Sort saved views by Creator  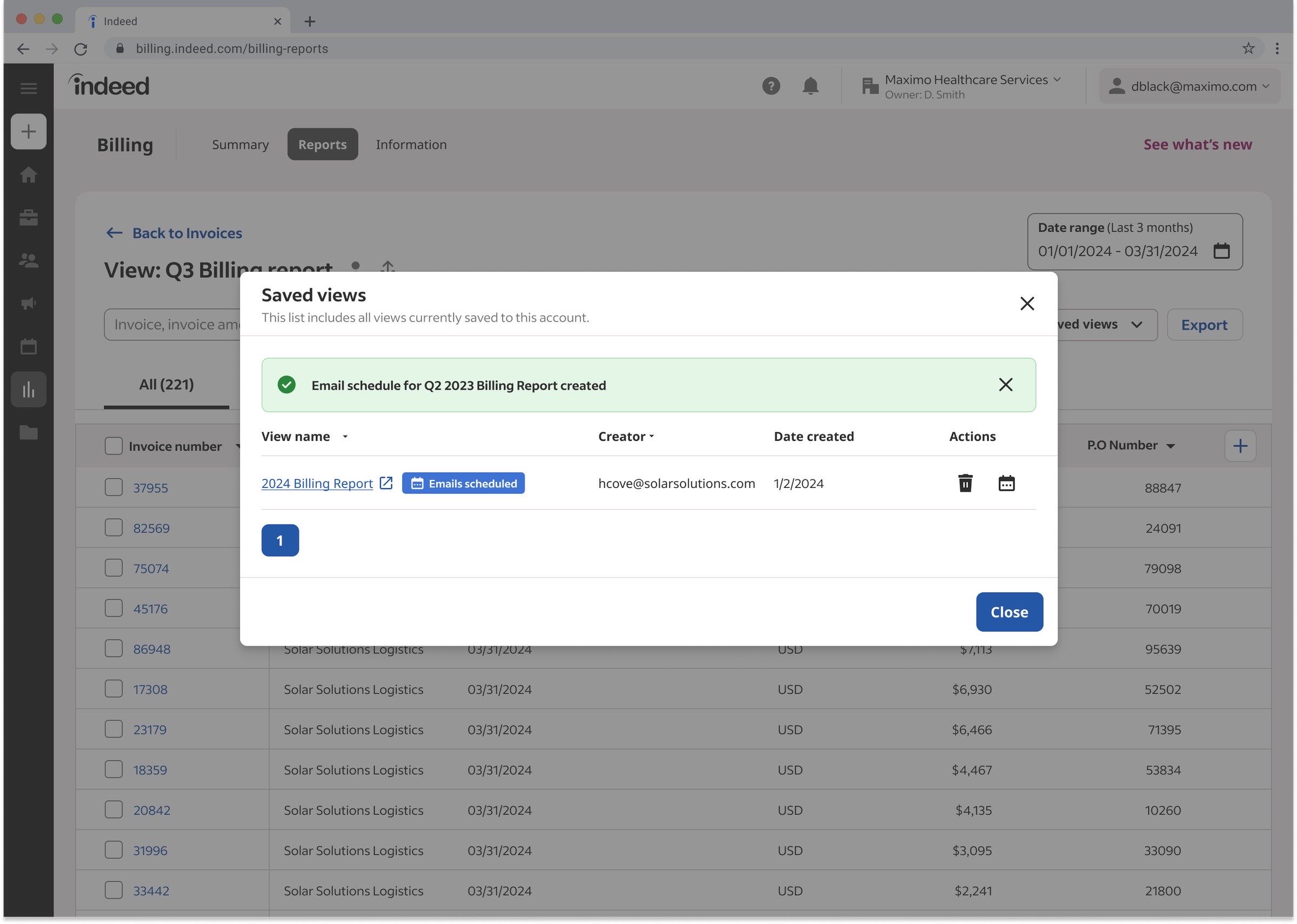pos(626,437)
